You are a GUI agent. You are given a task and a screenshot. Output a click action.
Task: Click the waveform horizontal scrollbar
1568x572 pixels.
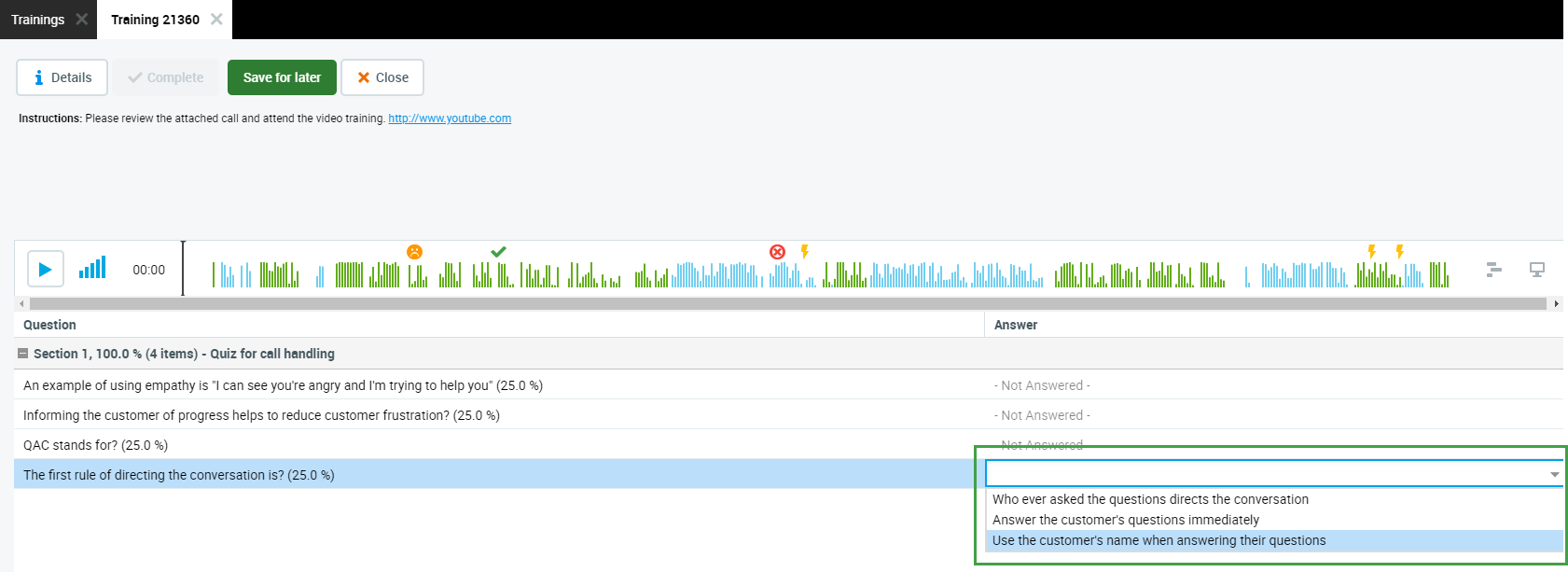[787, 303]
